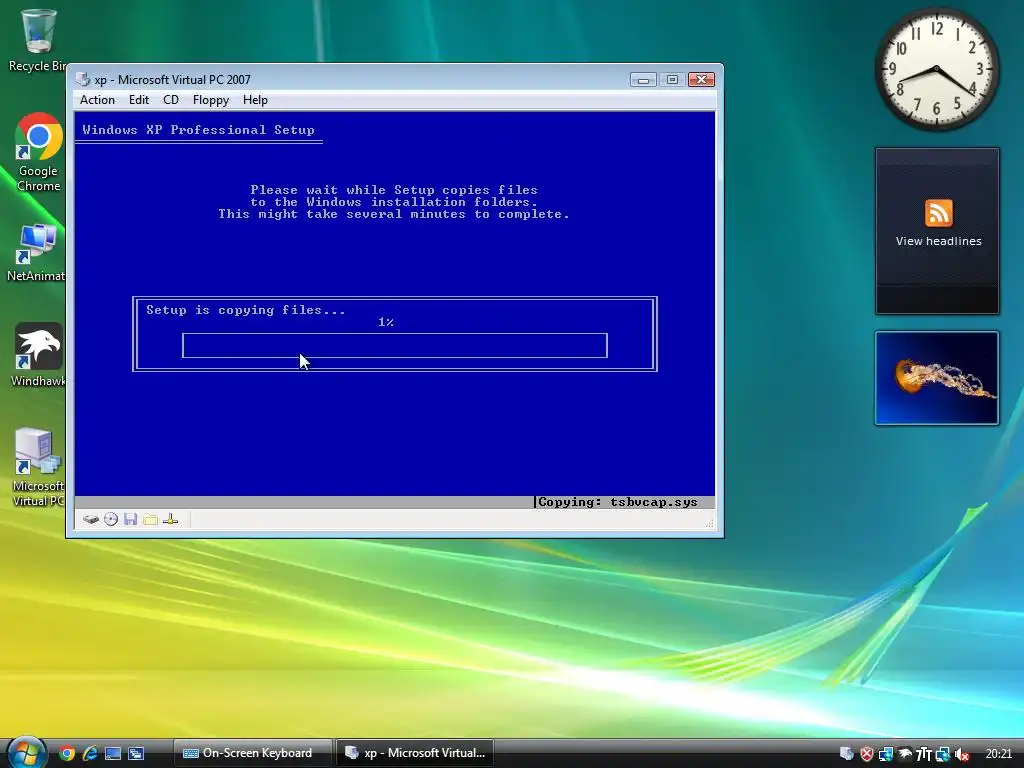Click the second network tray icon beside volume
Viewport: 1024px width, 768px height.
(942, 754)
